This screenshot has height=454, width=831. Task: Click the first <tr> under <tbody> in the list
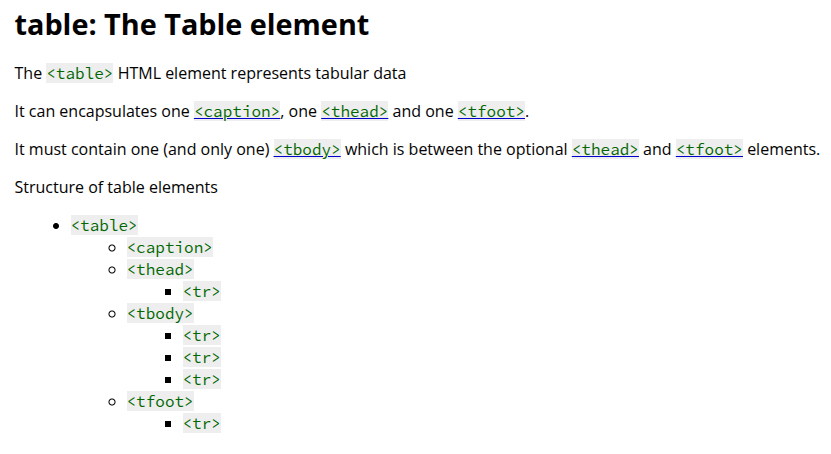pos(201,336)
